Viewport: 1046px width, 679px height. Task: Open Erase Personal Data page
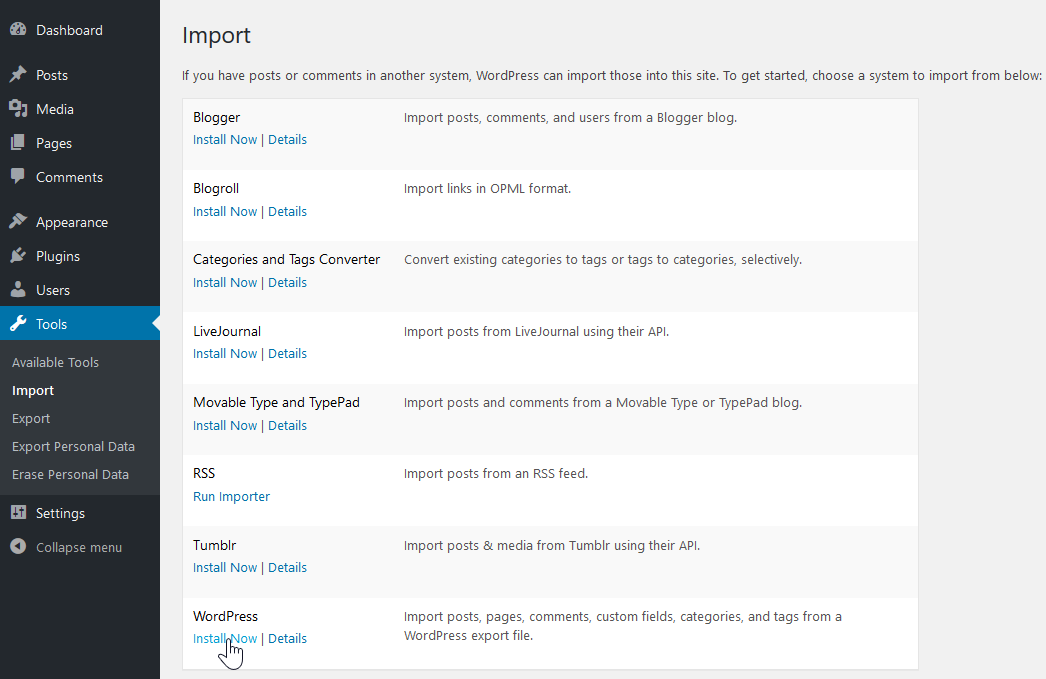click(x=70, y=474)
